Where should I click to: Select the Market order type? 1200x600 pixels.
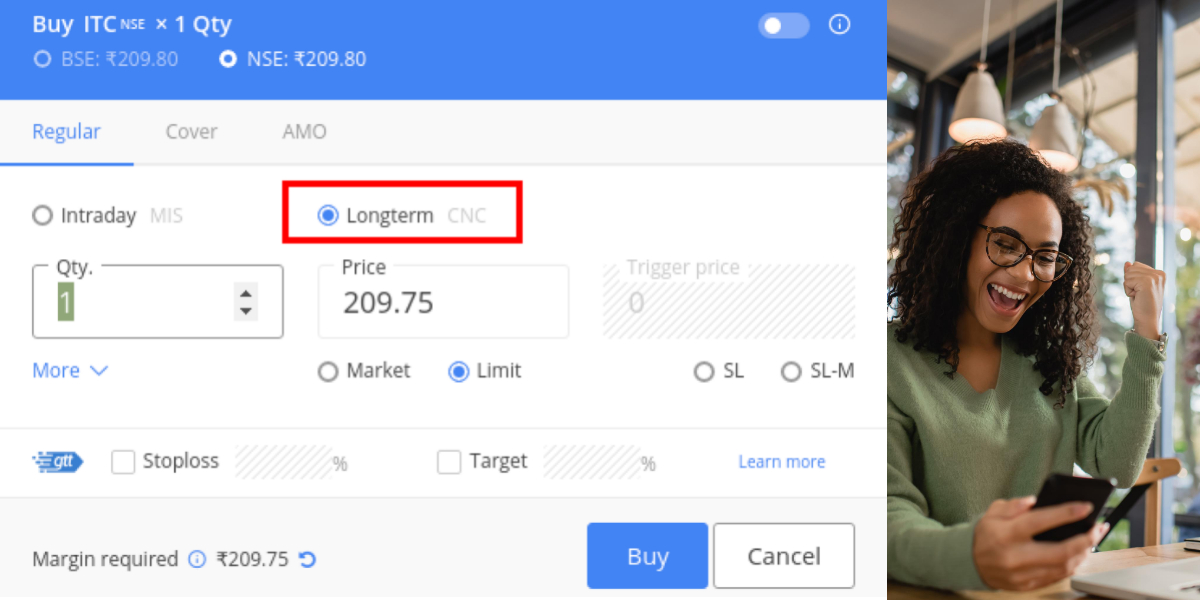click(x=328, y=371)
